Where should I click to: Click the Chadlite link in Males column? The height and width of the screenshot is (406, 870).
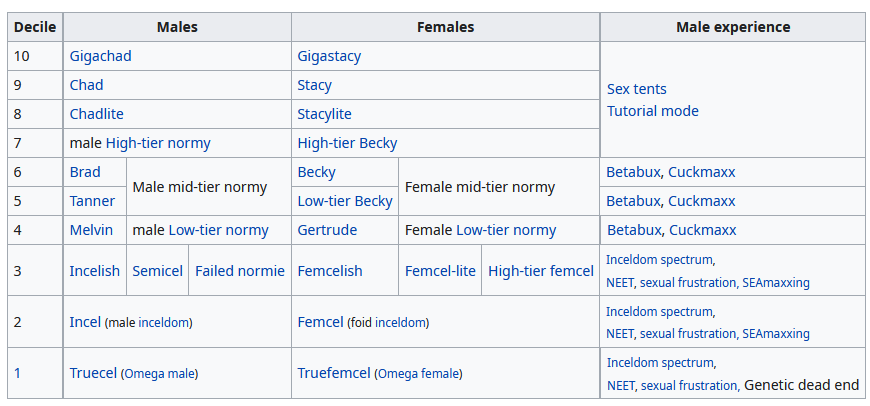97,114
